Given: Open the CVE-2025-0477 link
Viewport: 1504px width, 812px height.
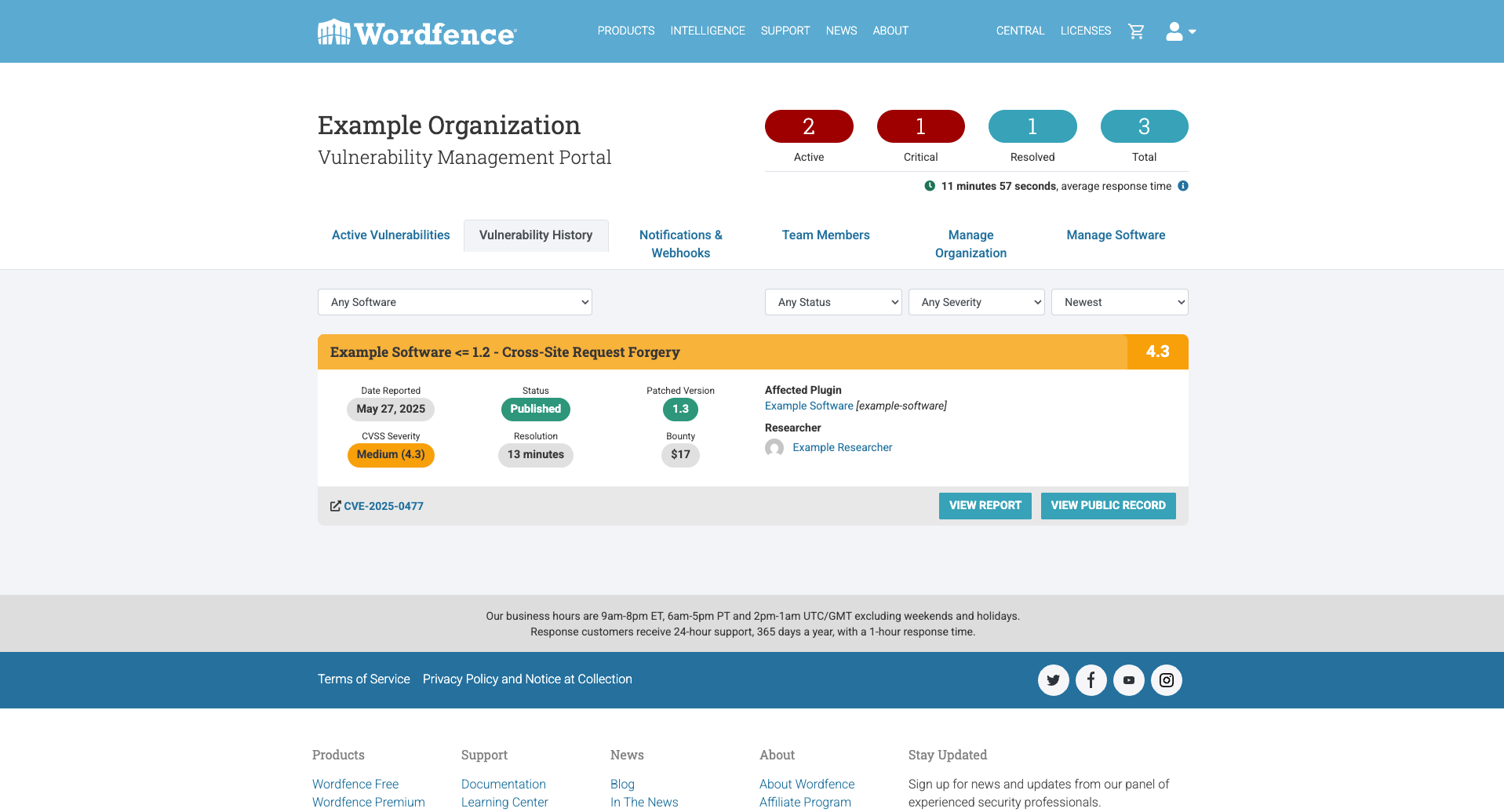Looking at the screenshot, I should tap(383, 507).
